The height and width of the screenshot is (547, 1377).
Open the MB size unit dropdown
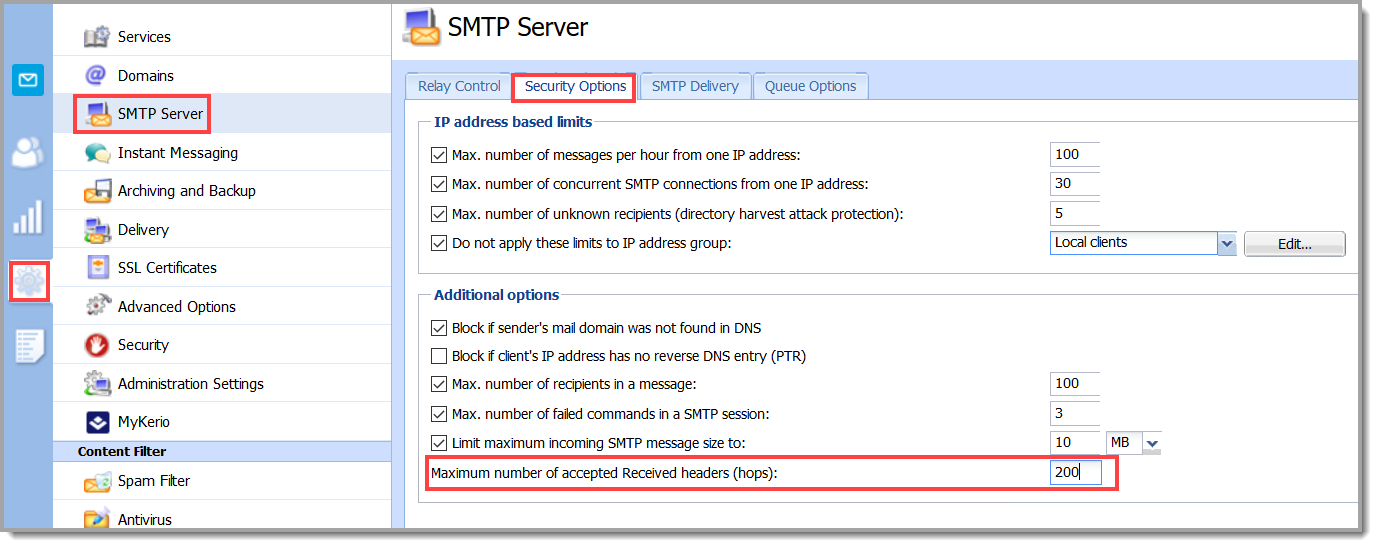point(1151,443)
